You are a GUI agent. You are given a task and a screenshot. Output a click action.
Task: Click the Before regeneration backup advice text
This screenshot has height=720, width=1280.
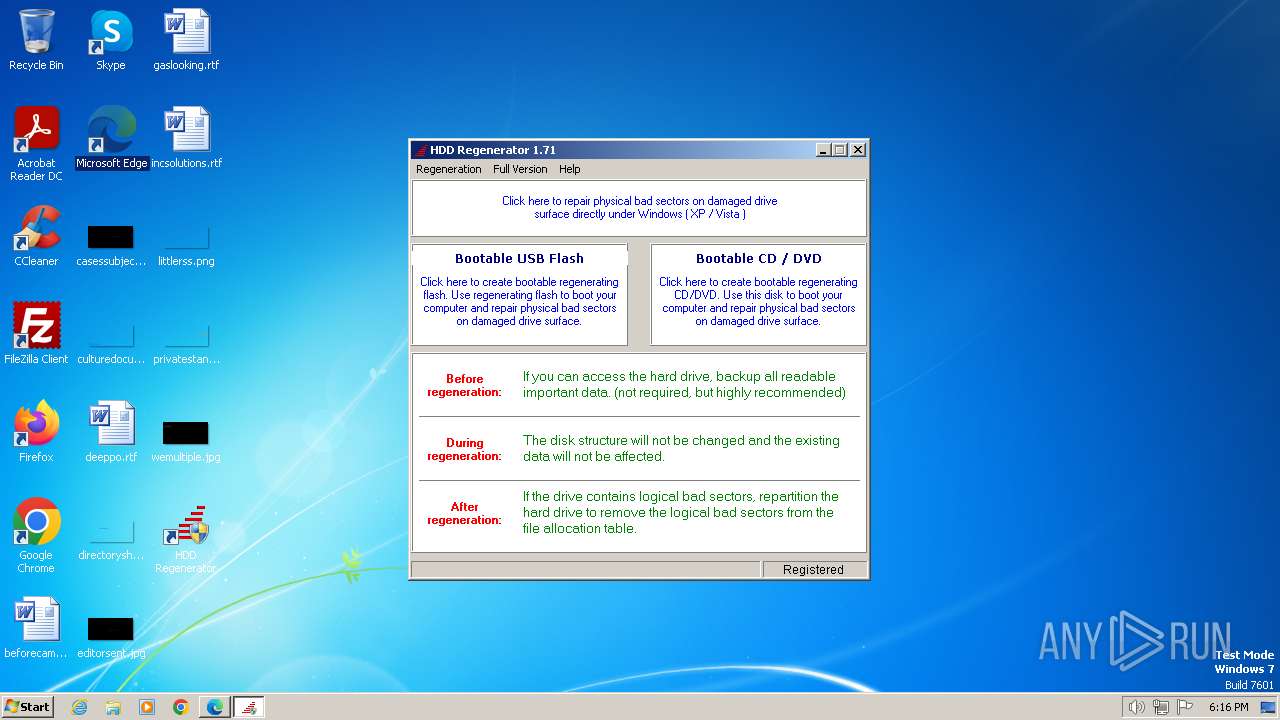point(684,385)
